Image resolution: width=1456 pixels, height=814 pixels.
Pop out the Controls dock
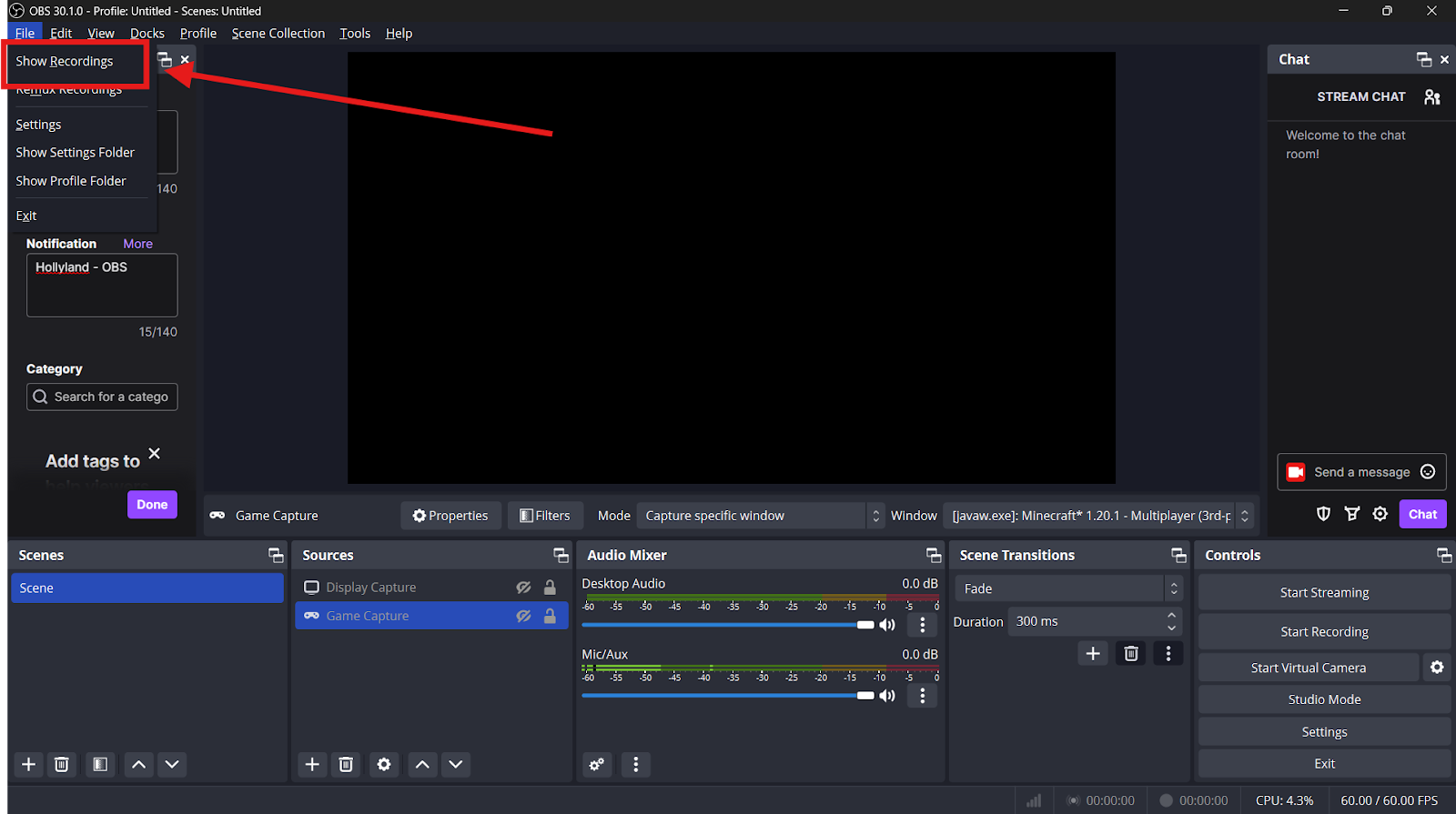[x=1444, y=555]
